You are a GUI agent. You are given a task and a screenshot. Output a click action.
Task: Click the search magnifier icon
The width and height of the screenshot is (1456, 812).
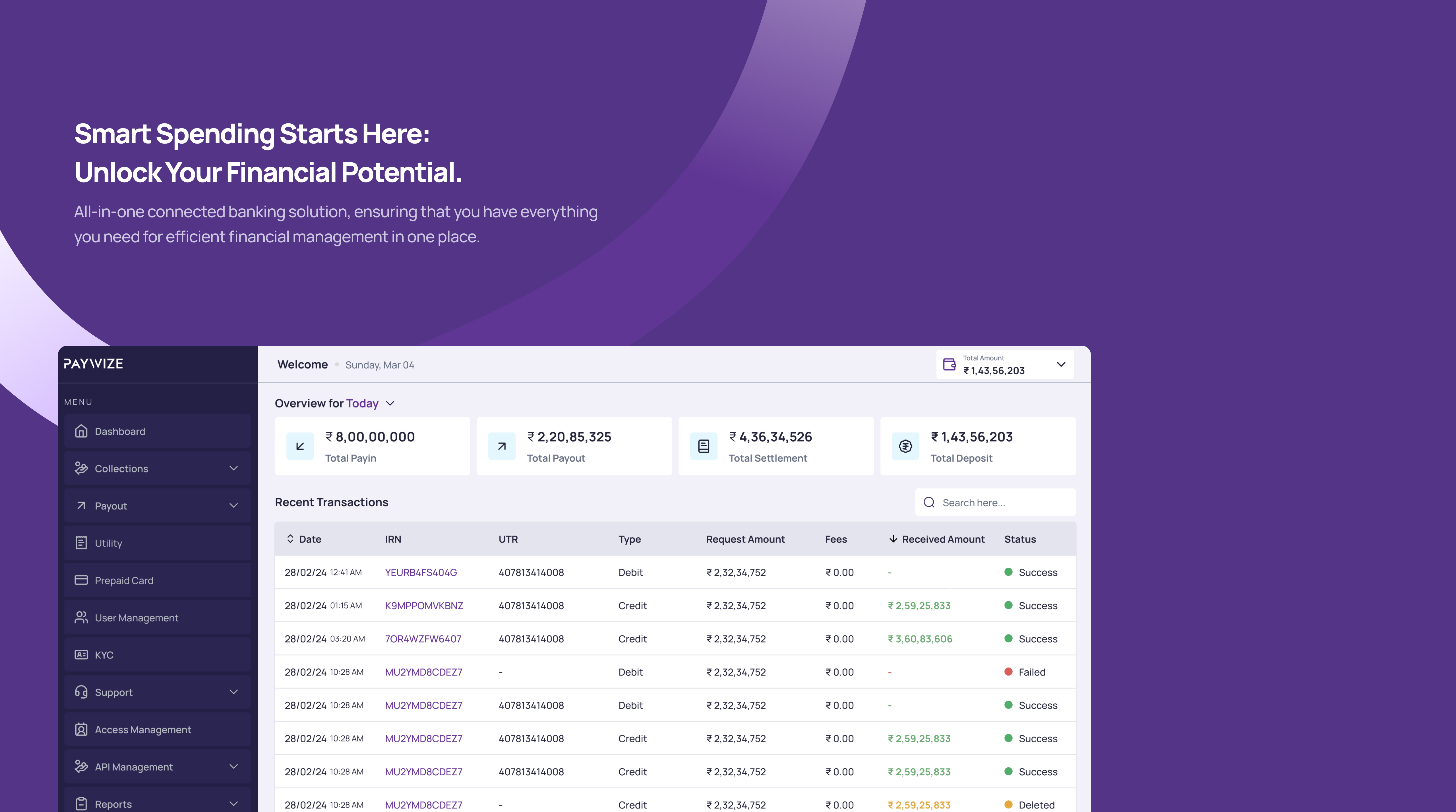[929, 502]
